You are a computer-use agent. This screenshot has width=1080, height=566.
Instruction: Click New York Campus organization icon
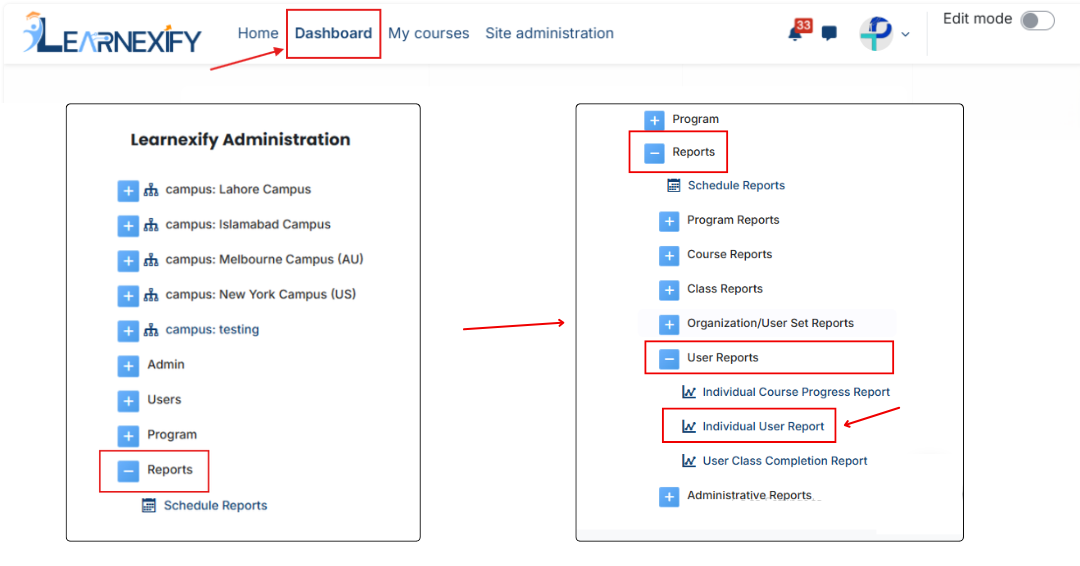[151, 295]
